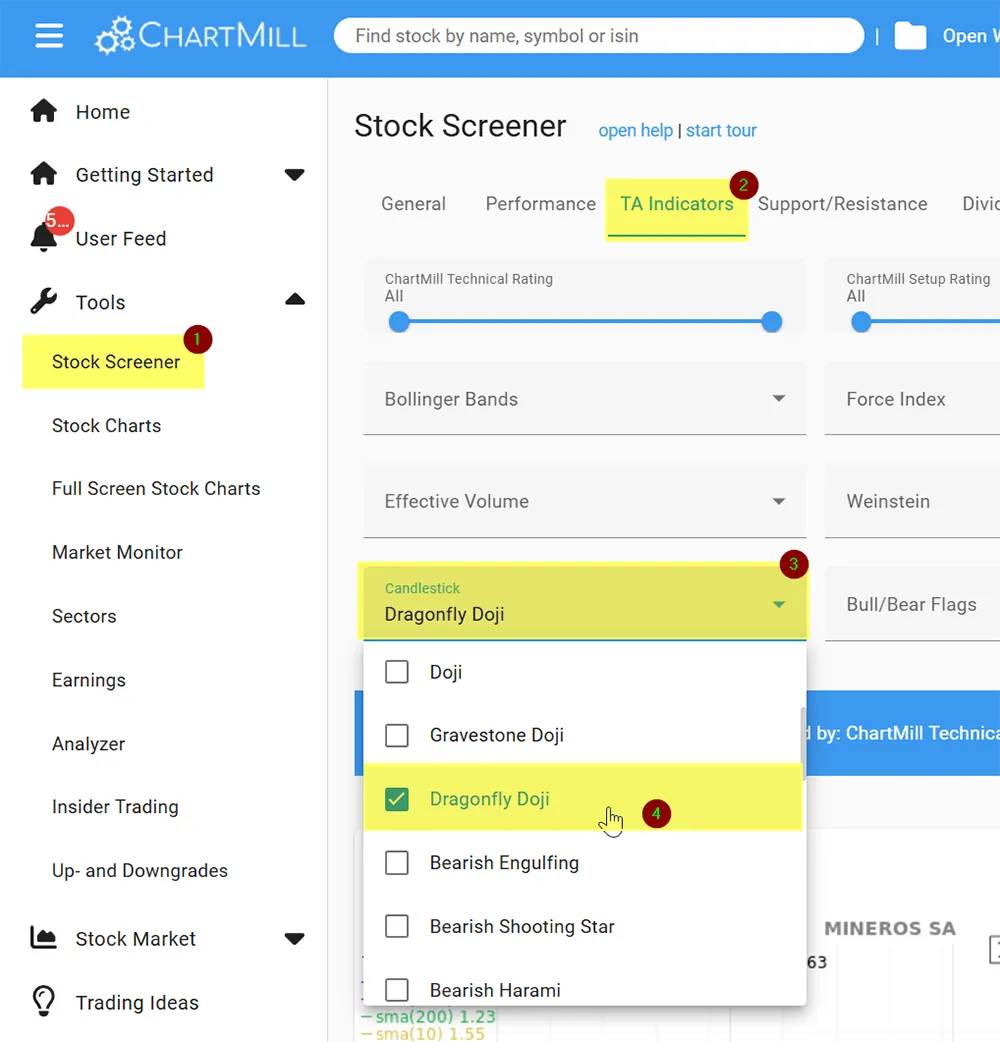Click the candlestick list scrollbar
Image resolution: width=1000 pixels, height=1042 pixels.
point(803,744)
